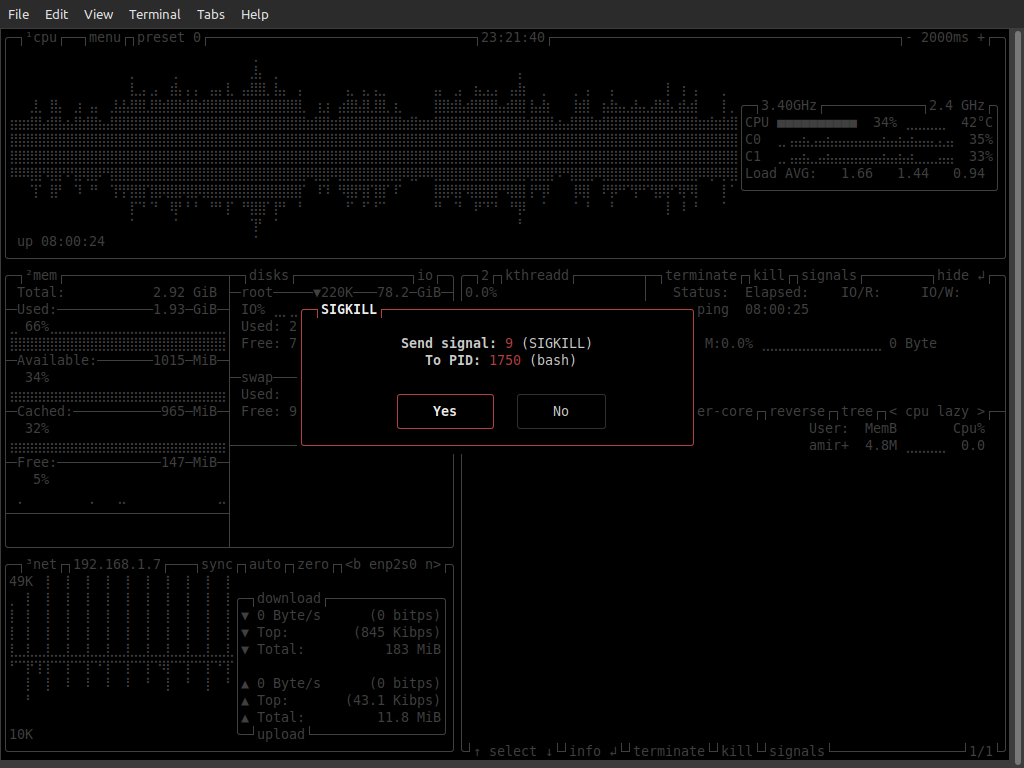Viewport: 1024px width, 768px height.
Task: Click kill in the bottom bar
Action: 737,751
